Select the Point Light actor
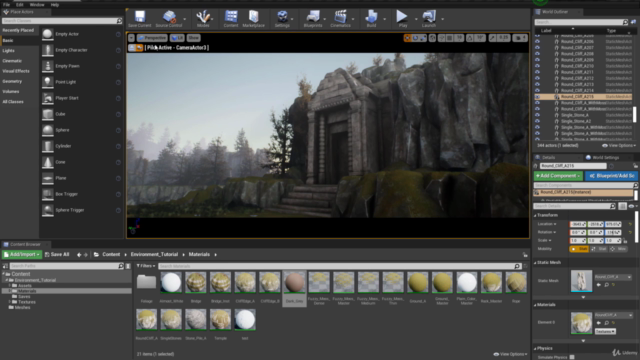The height and width of the screenshot is (360, 640). point(81,82)
